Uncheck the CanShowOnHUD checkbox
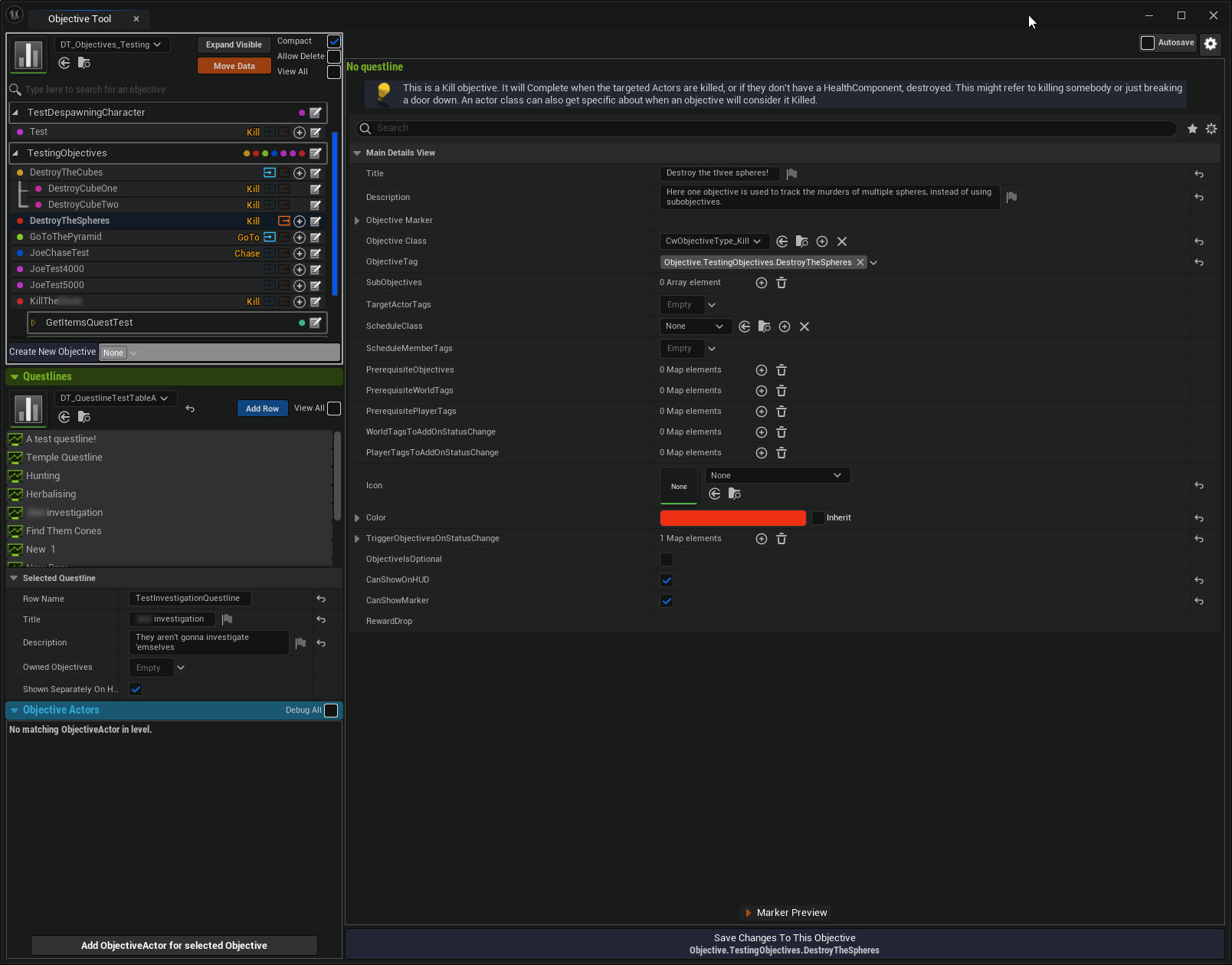 [x=667, y=580]
